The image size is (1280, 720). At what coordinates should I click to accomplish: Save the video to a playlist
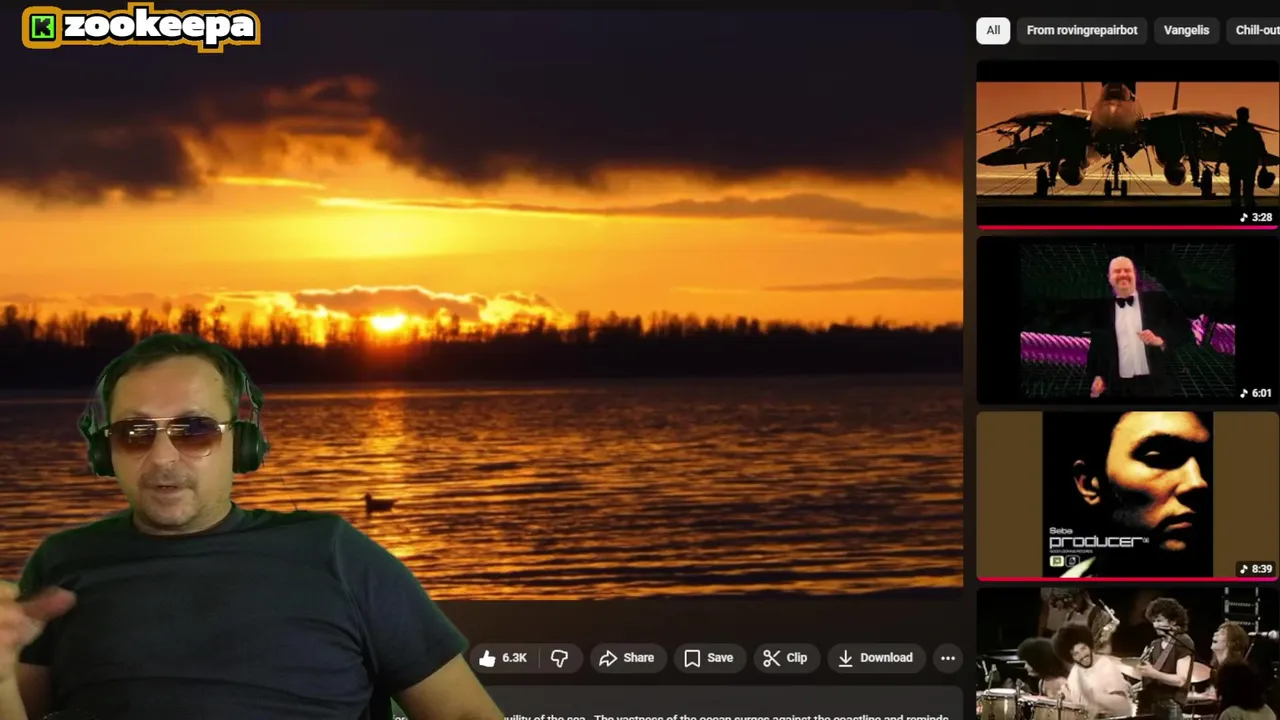[709, 658]
